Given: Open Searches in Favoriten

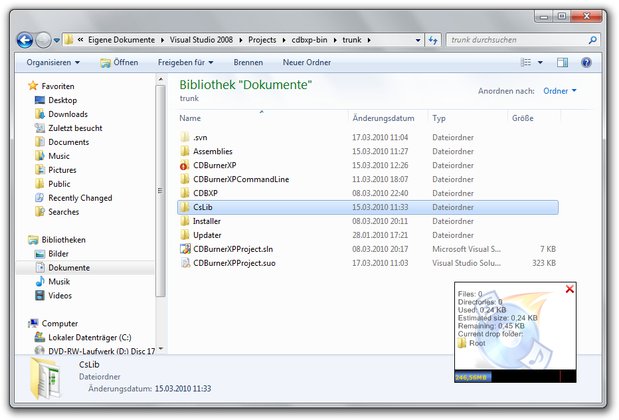Looking at the screenshot, I should 57,212.
